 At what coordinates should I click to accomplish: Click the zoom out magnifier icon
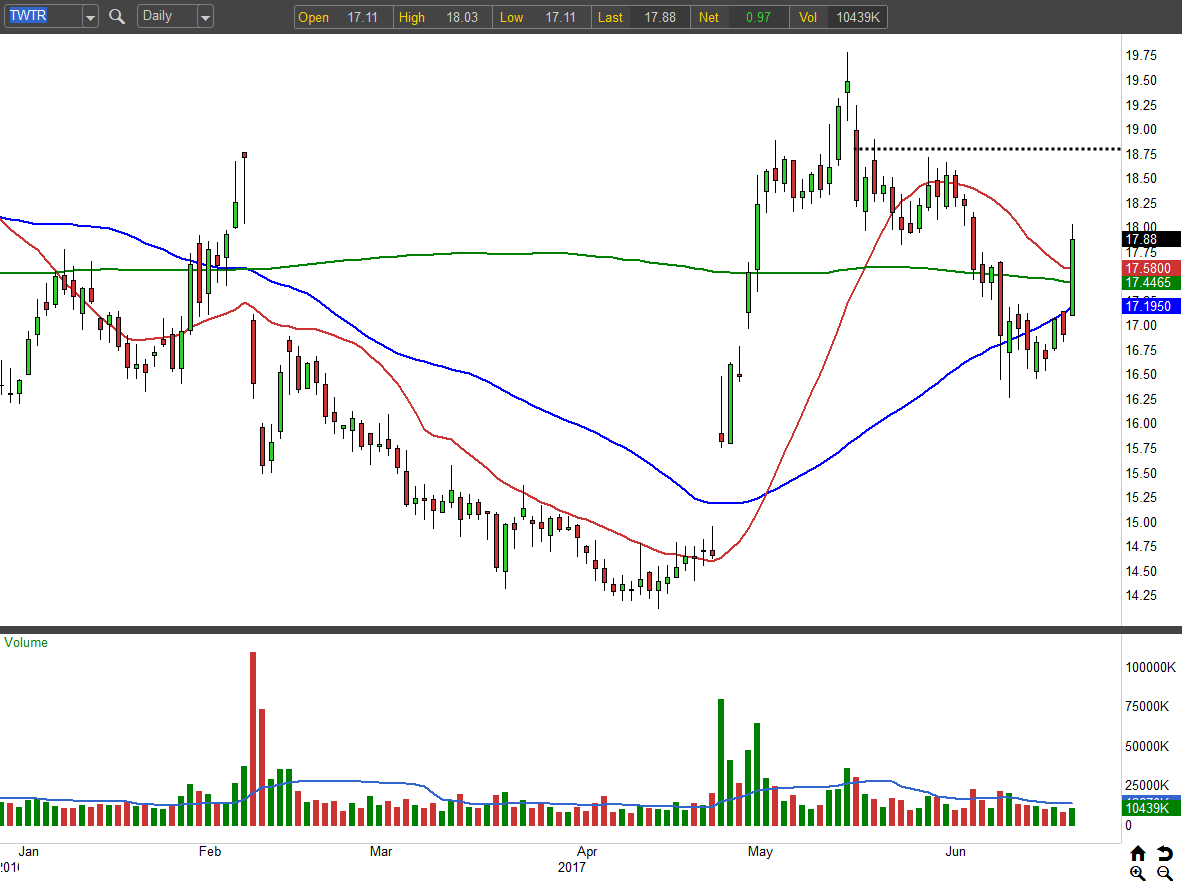point(1165,873)
